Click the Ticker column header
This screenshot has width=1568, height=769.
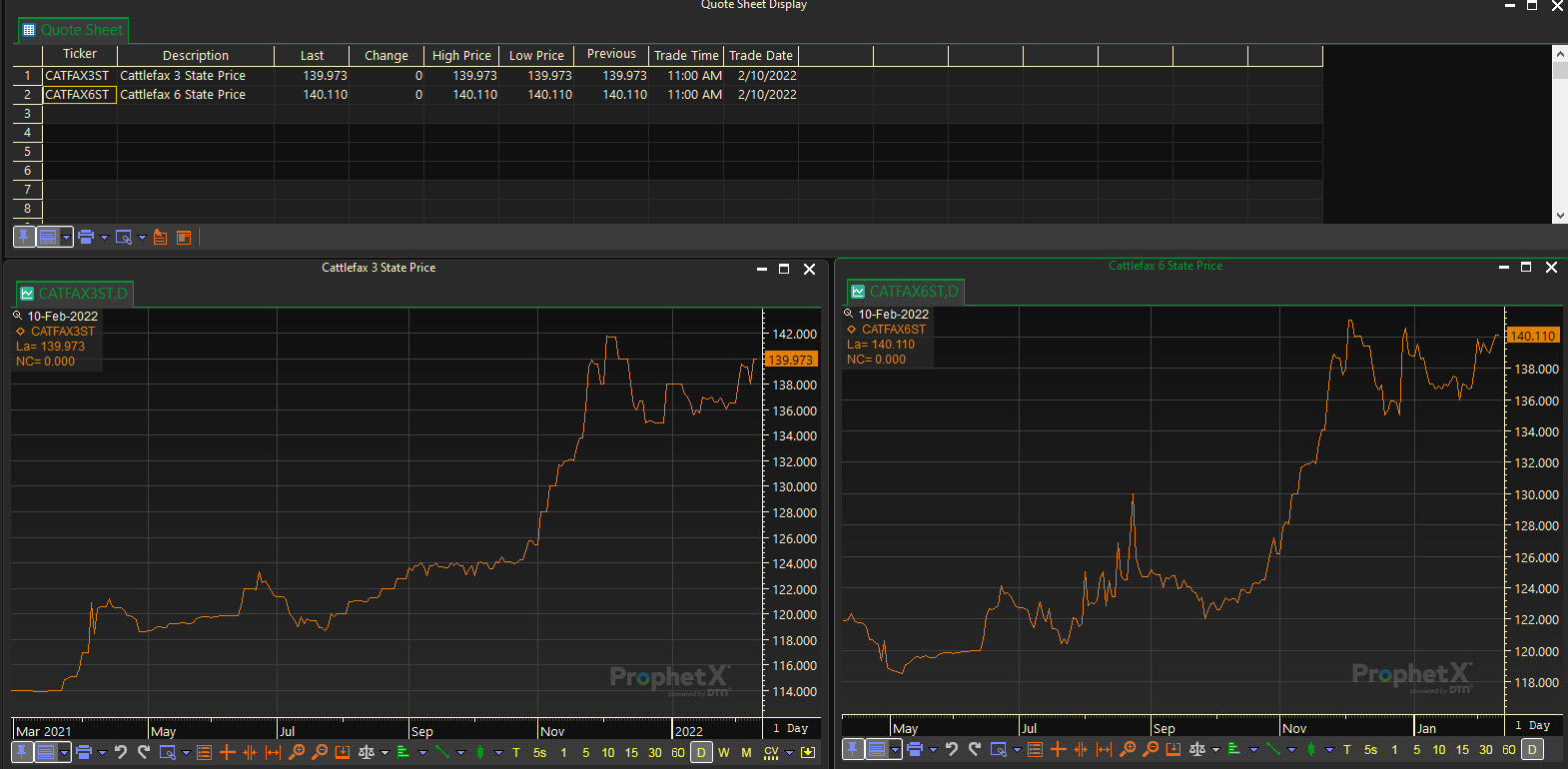click(80, 55)
